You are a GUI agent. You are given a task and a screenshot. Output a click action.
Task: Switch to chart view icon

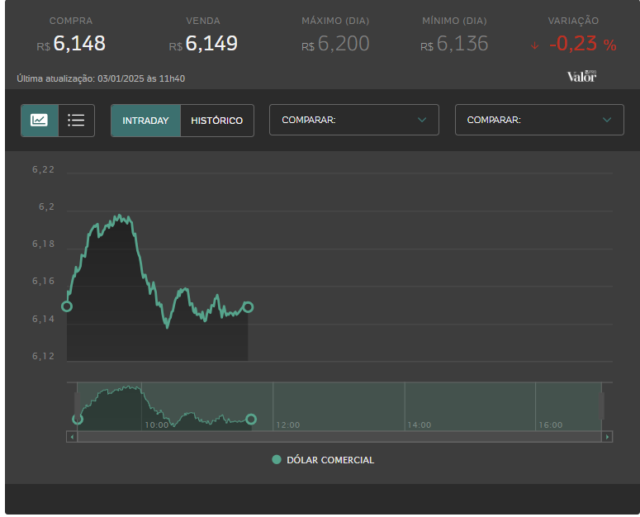40,120
